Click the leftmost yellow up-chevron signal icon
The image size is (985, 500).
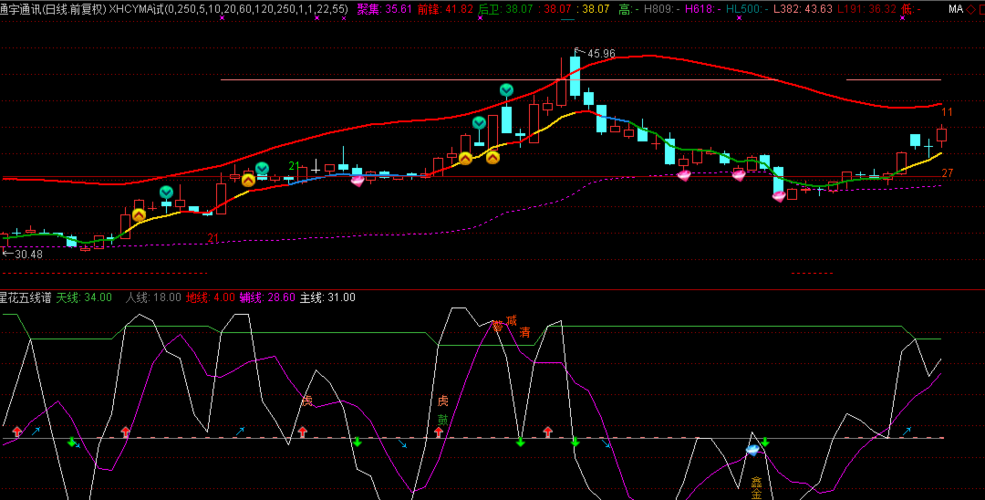click(x=139, y=214)
